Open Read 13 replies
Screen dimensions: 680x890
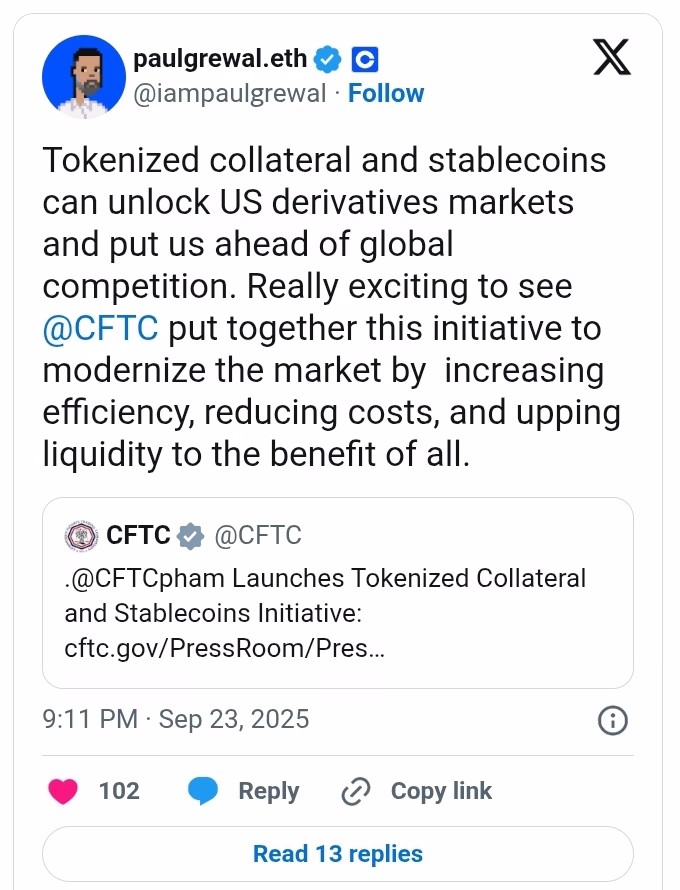338,854
